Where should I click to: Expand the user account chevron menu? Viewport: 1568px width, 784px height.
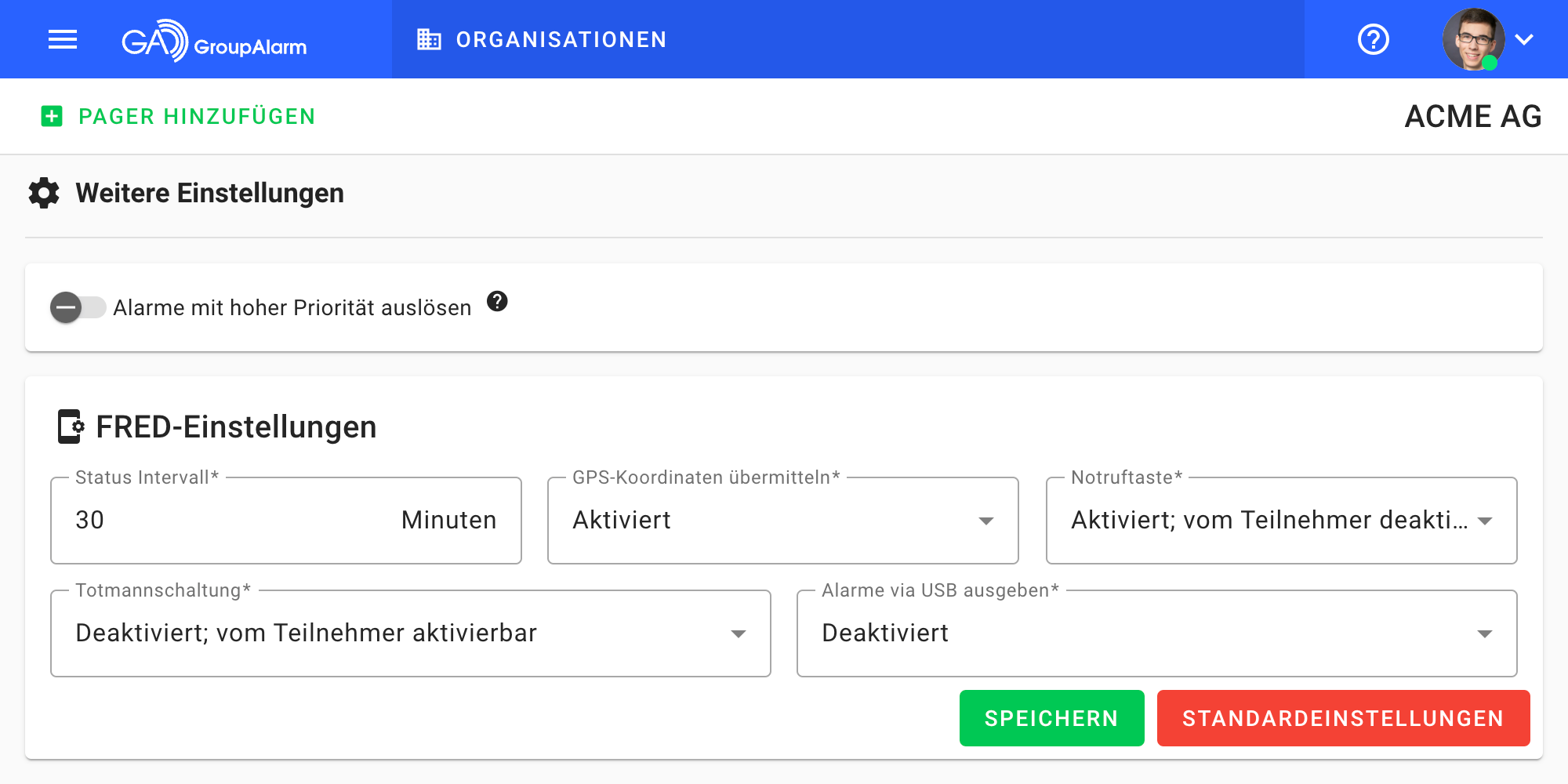point(1524,39)
